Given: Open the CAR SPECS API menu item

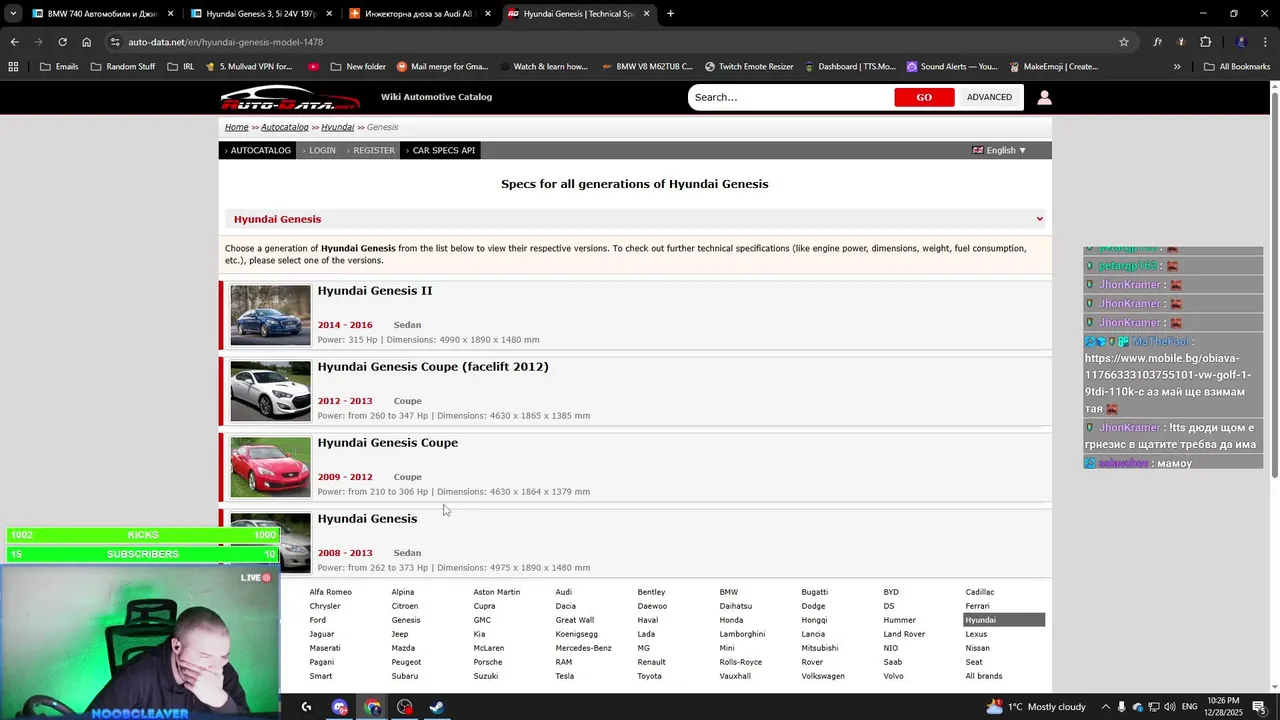Looking at the screenshot, I should pos(441,150).
